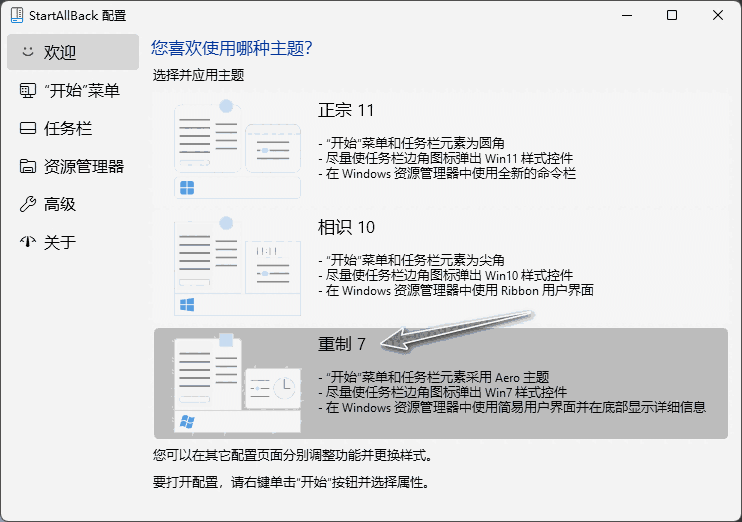Click the line mentioning Ribbon 用户界面
Image resolution: width=742 pixels, height=522 pixels.
tap(456, 290)
